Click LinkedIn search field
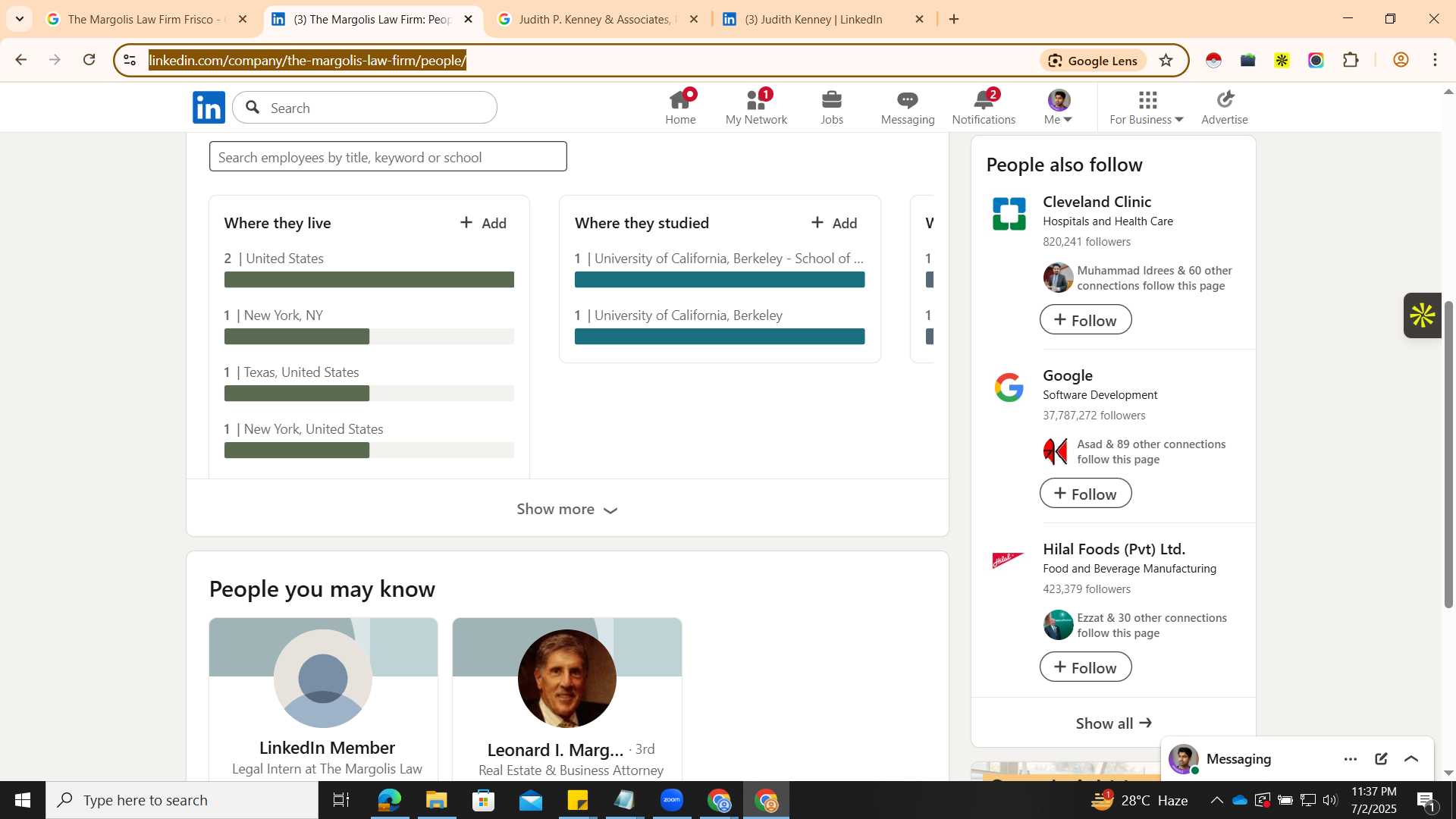Screen dimensions: 1456x819 (365, 108)
